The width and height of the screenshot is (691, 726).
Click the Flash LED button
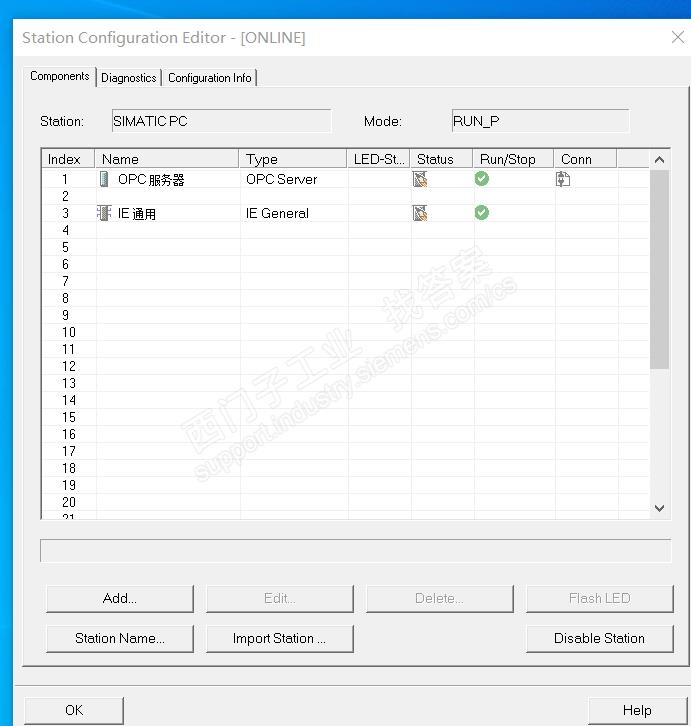point(599,598)
